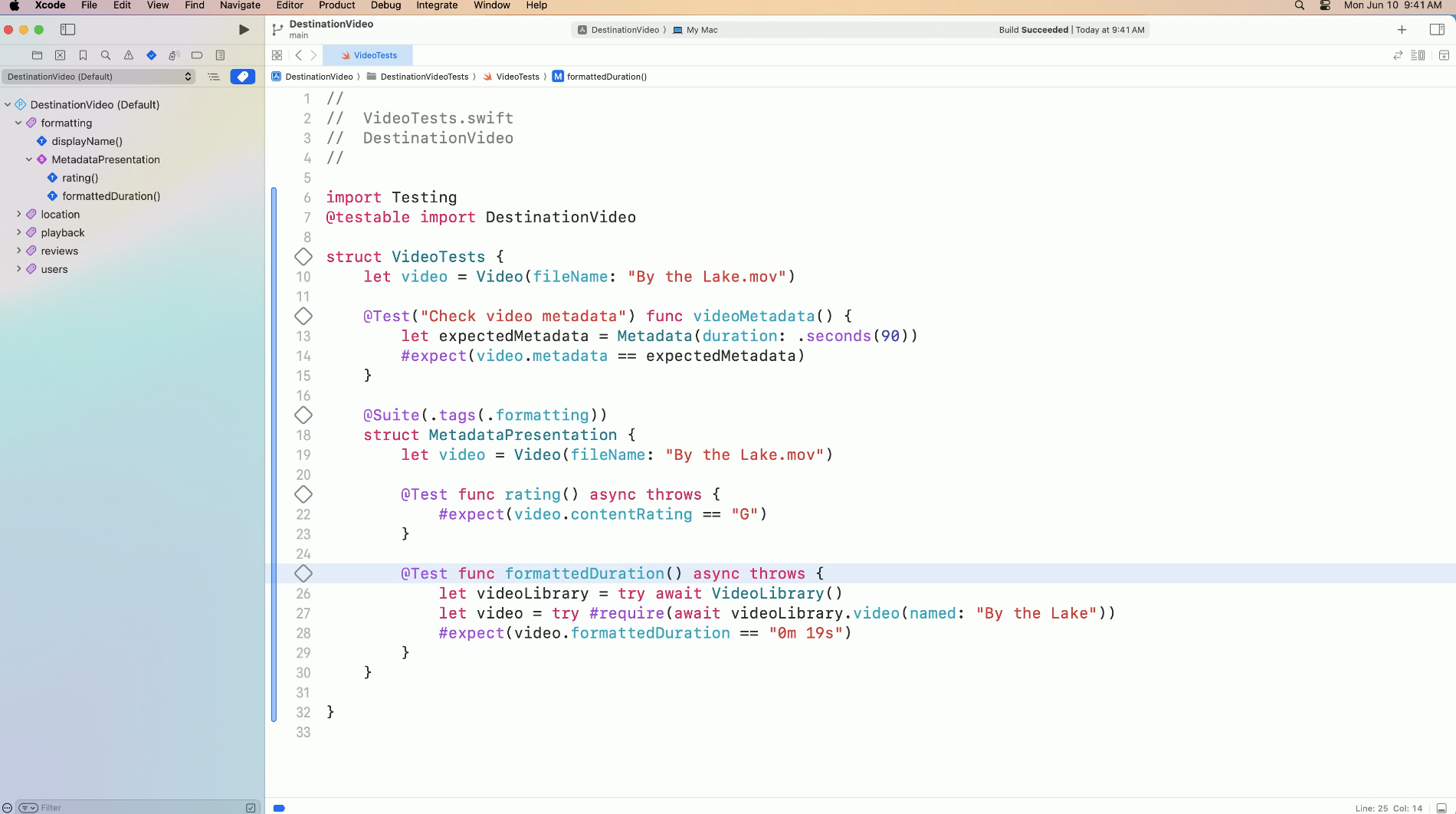Toggle show-only-enabled-tests filter checkbox
The width and height of the screenshot is (1456, 814).
(251, 807)
